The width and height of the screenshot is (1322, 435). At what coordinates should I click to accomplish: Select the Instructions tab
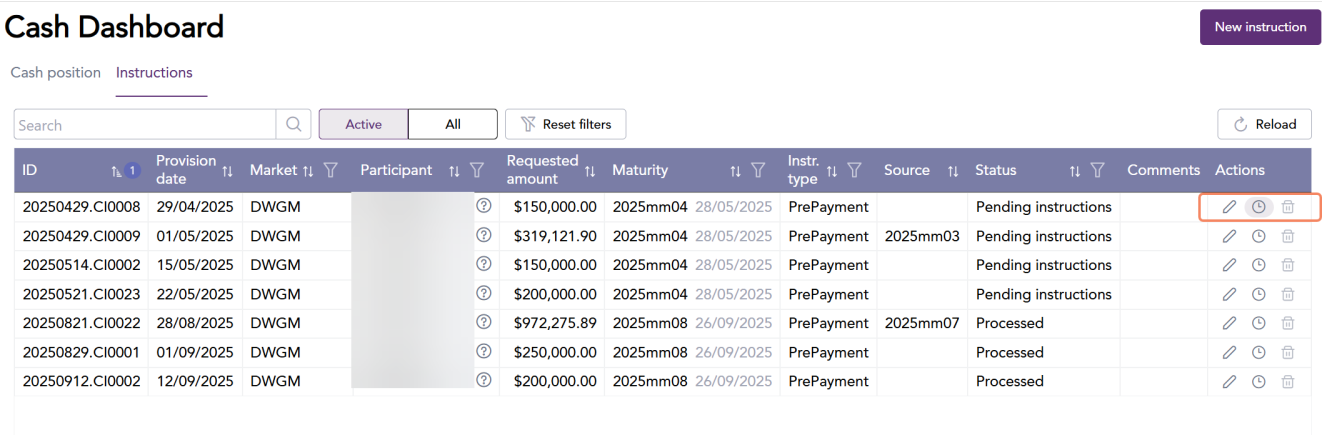[154, 73]
